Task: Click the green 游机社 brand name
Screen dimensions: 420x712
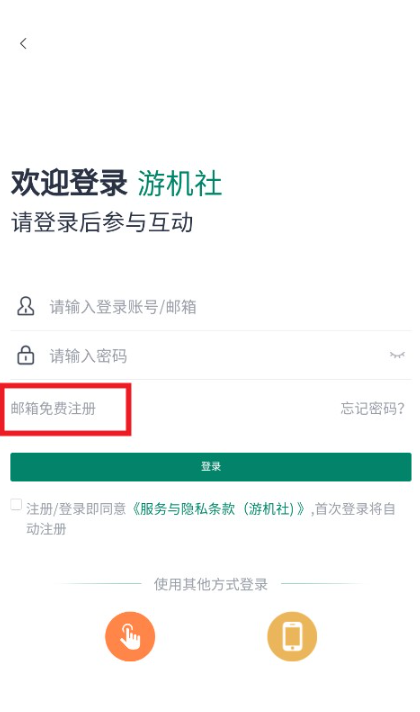Action: coord(180,183)
